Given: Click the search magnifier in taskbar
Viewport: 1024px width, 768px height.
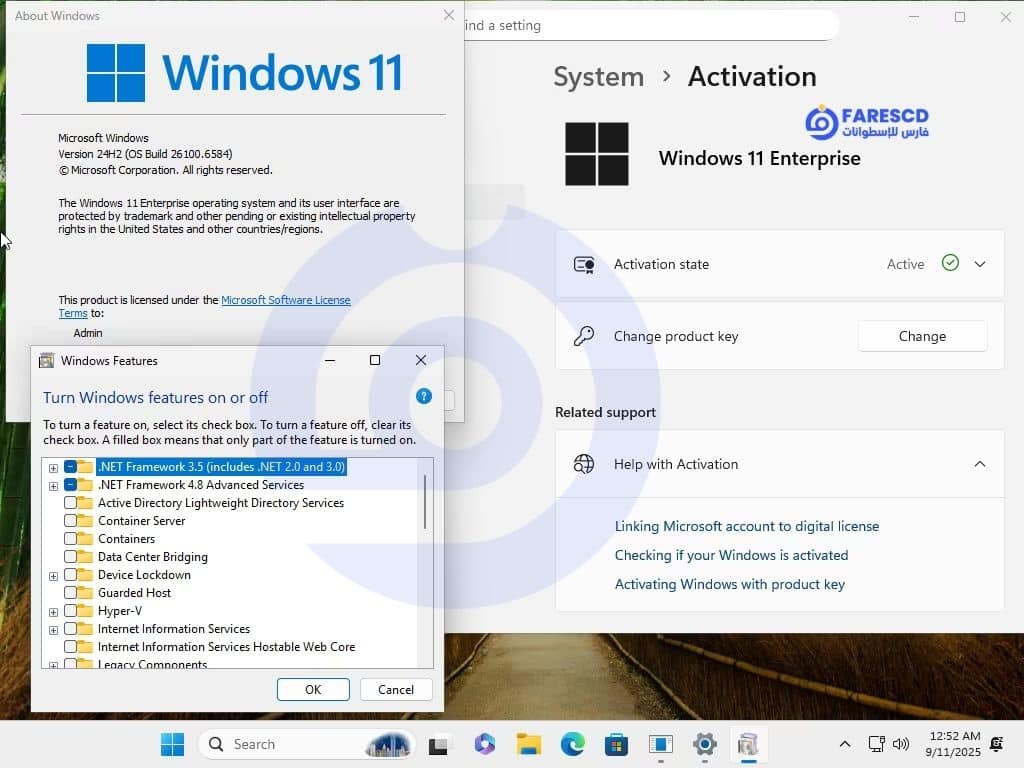Looking at the screenshot, I should (x=216, y=744).
